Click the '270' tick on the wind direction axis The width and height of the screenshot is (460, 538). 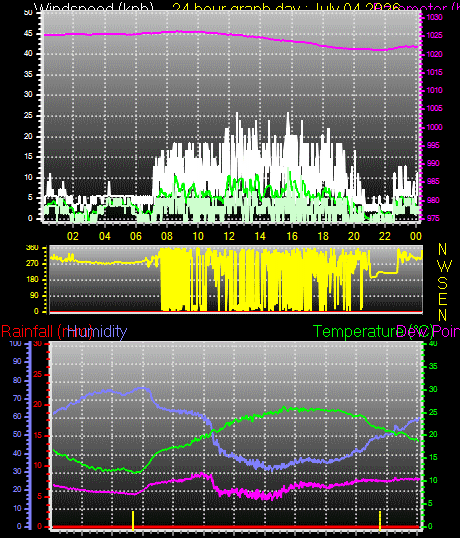pos(32,264)
